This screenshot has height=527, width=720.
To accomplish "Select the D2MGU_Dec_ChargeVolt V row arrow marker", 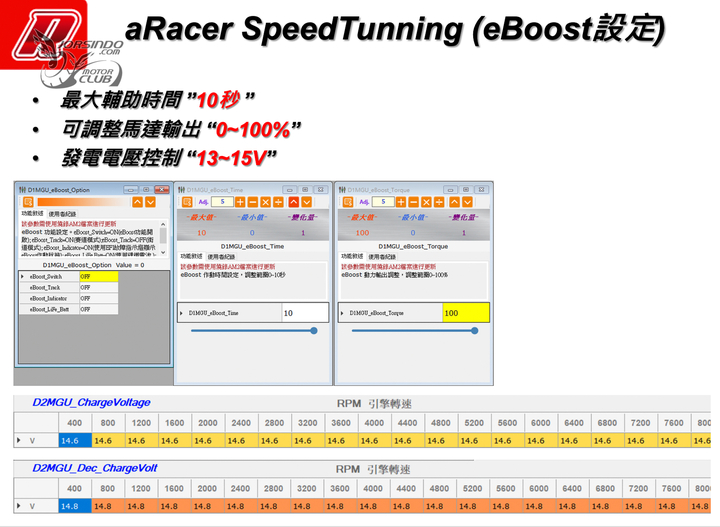I will click(x=19, y=506).
